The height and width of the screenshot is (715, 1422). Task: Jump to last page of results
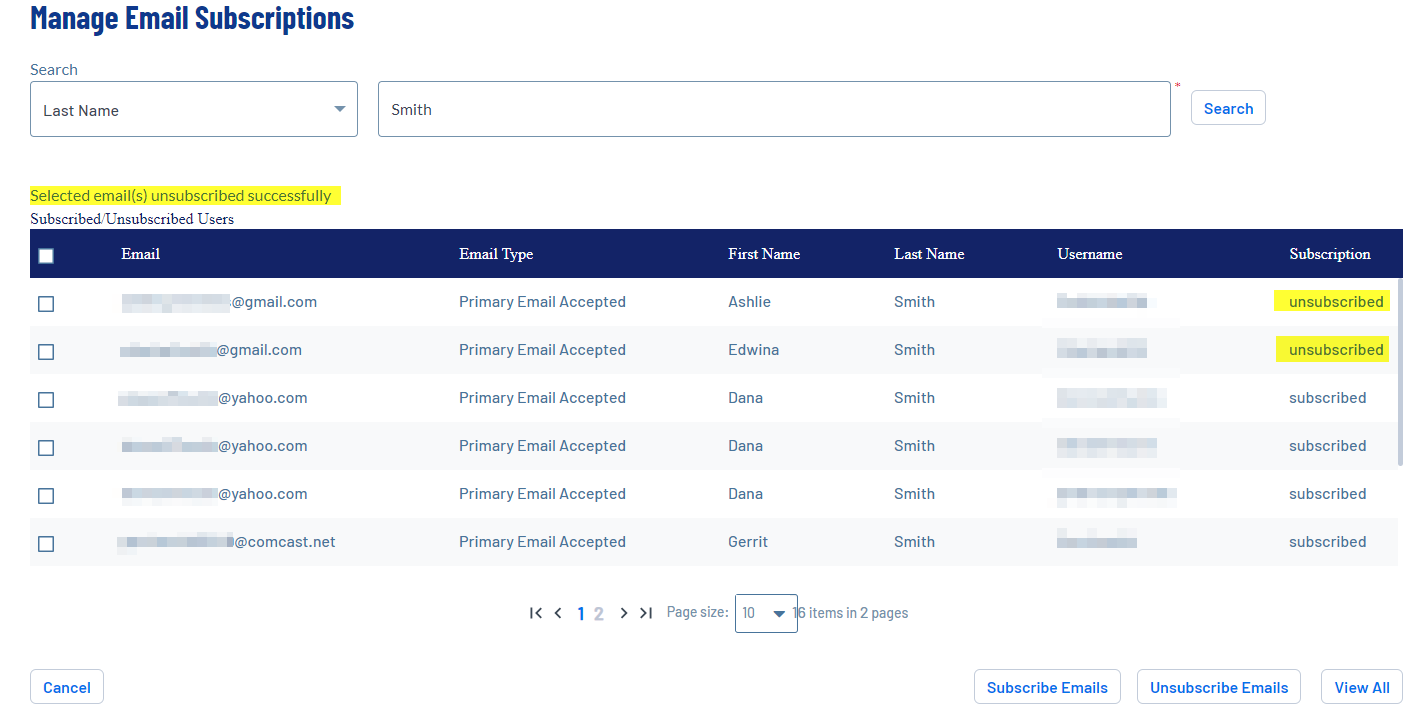[646, 613]
